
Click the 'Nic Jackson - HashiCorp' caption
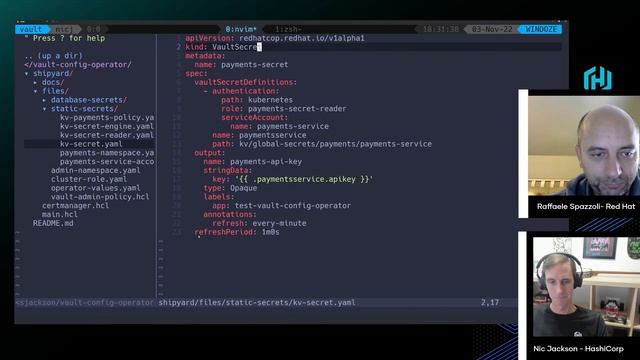click(x=578, y=349)
